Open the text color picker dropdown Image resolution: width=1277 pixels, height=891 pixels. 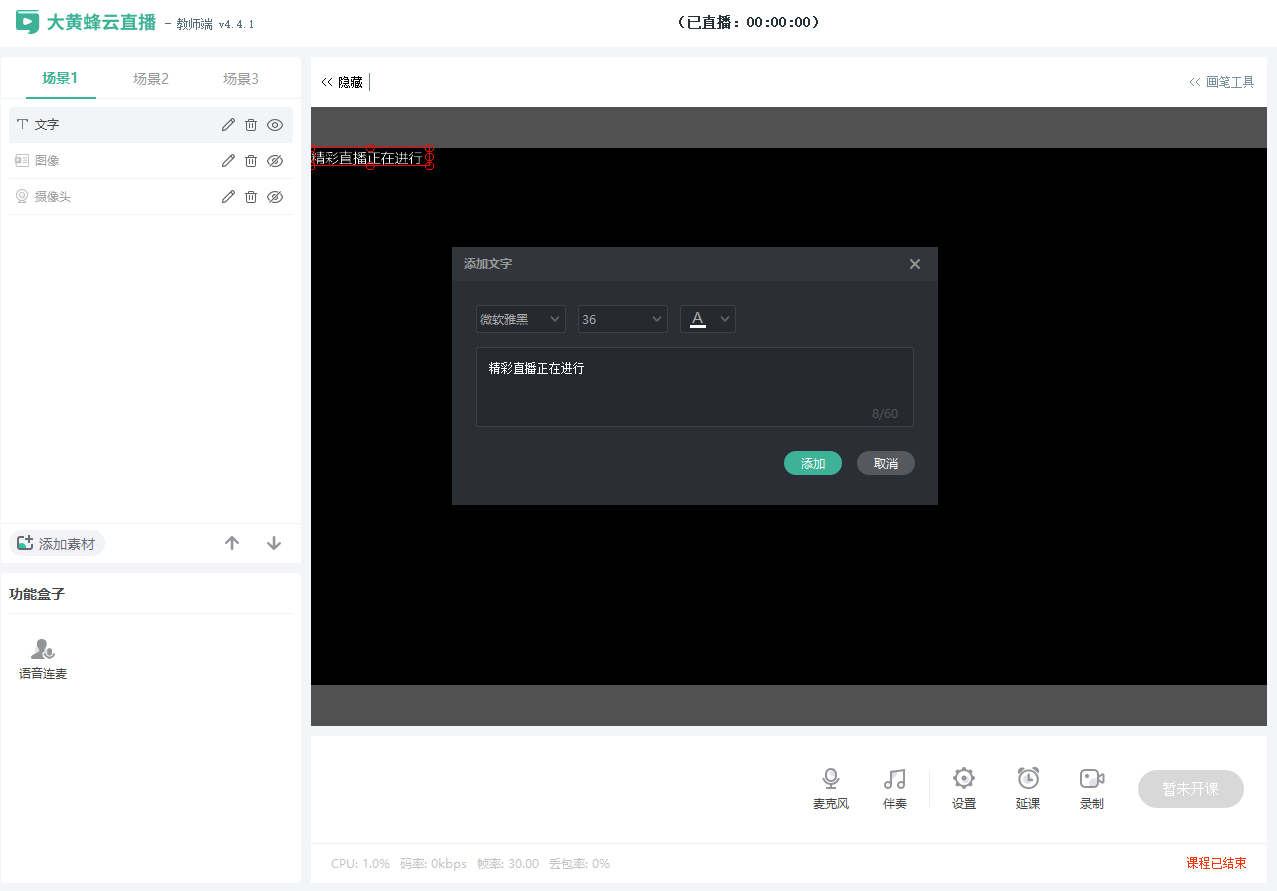(x=708, y=319)
